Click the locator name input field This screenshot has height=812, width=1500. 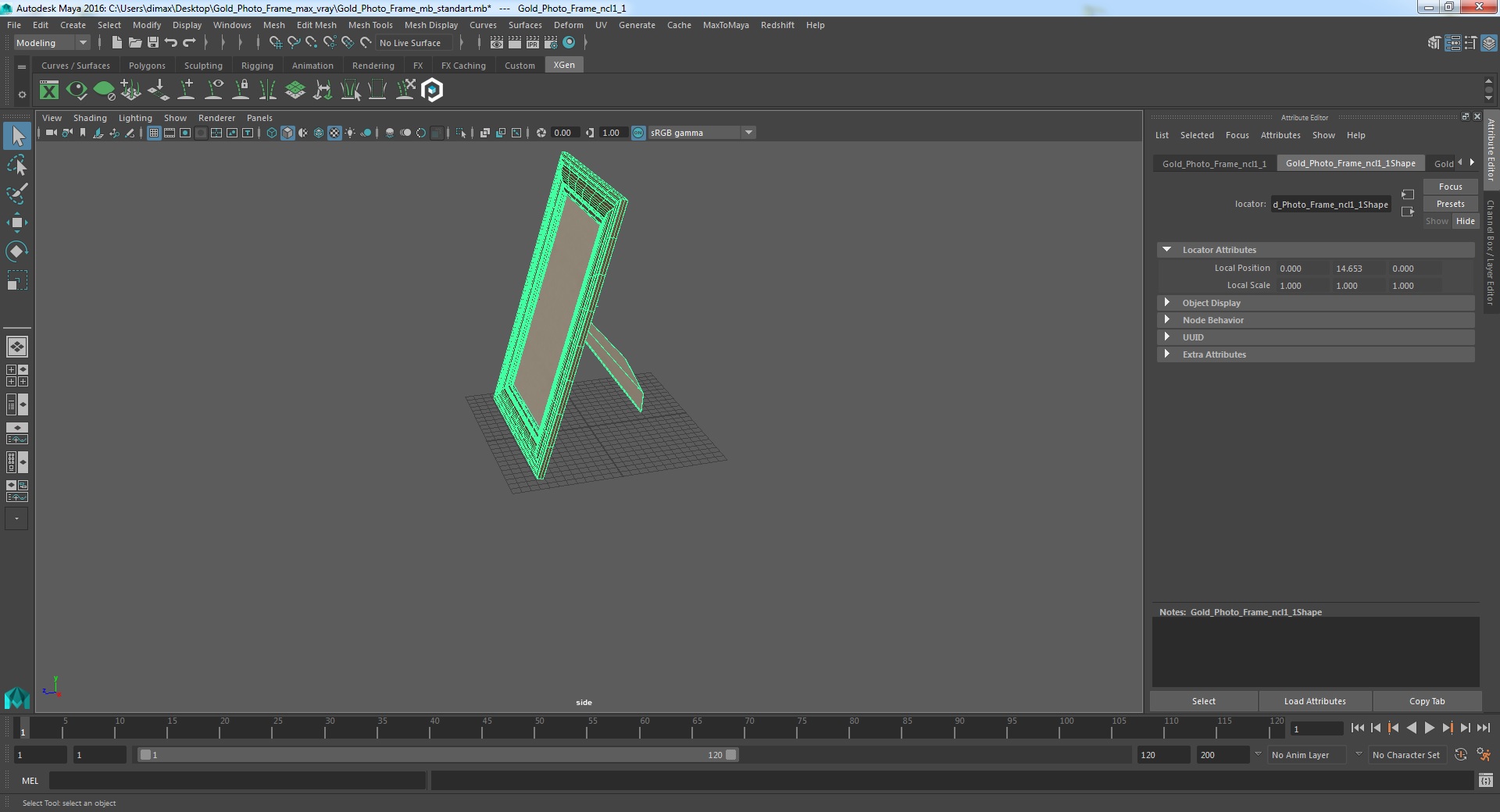tap(1330, 205)
